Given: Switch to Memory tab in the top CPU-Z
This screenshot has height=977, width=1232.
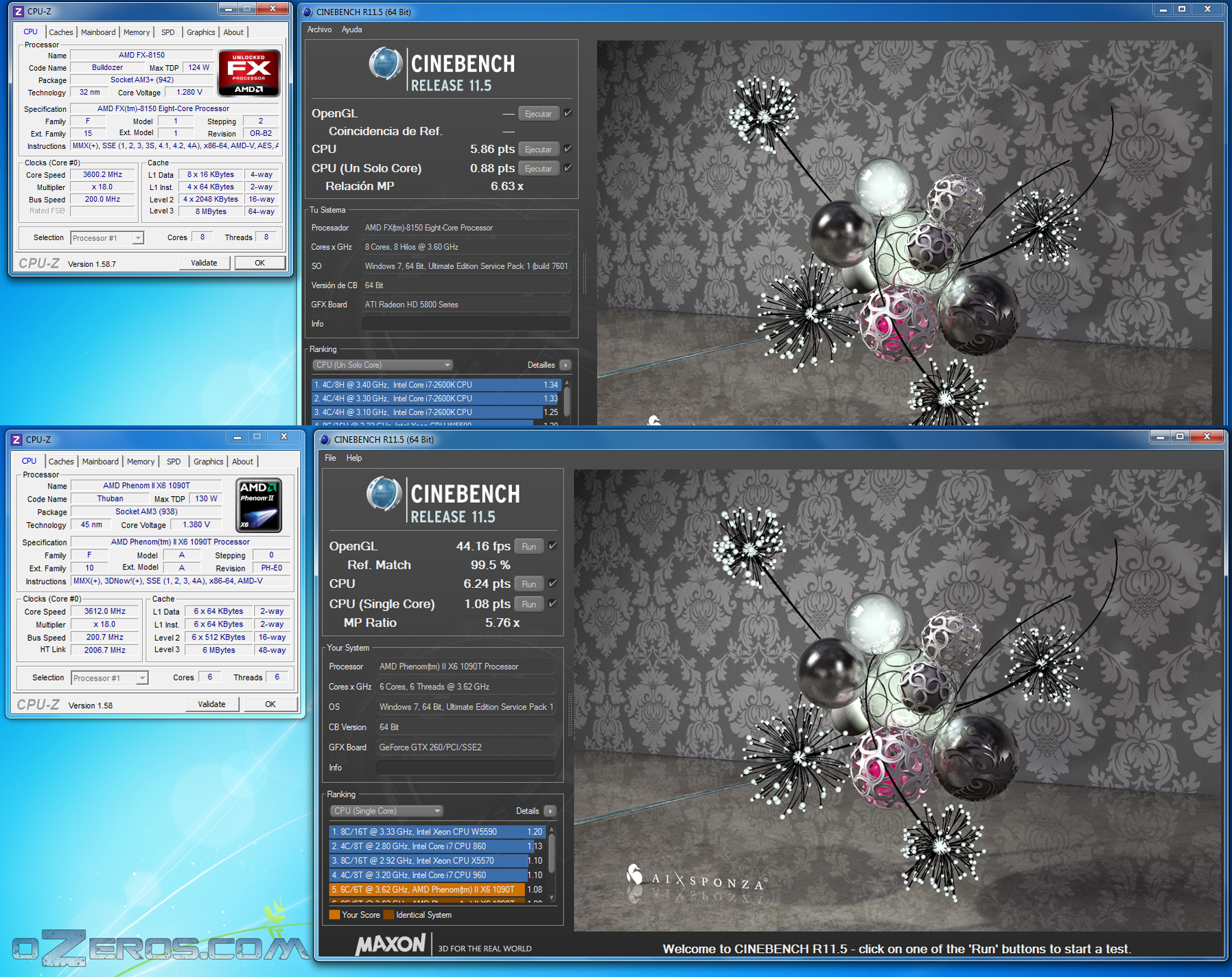Looking at the screenshot, I should [137, 32].
